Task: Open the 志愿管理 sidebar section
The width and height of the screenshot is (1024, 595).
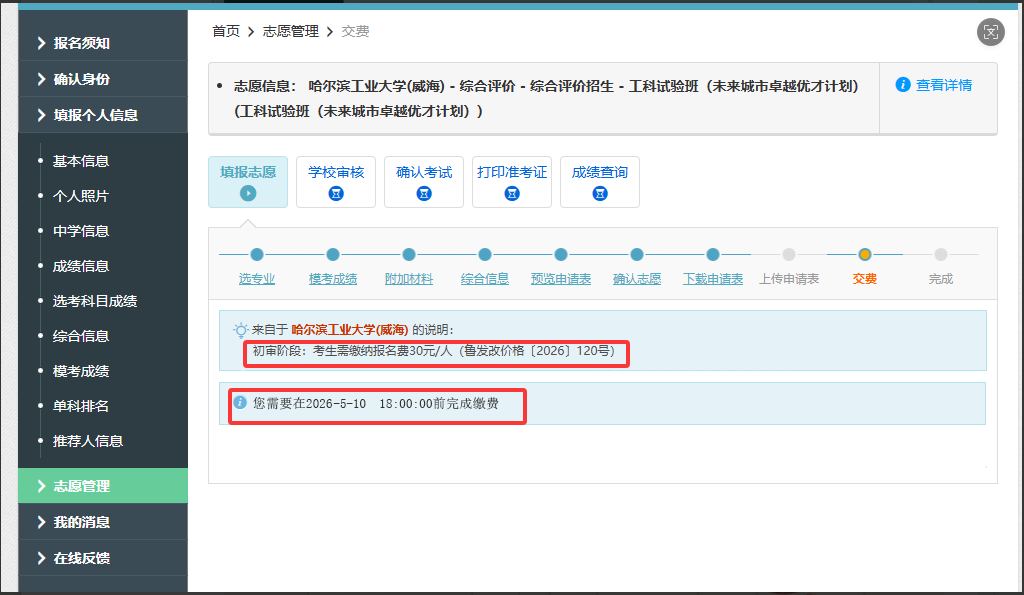Action: [x=103, y=486]
